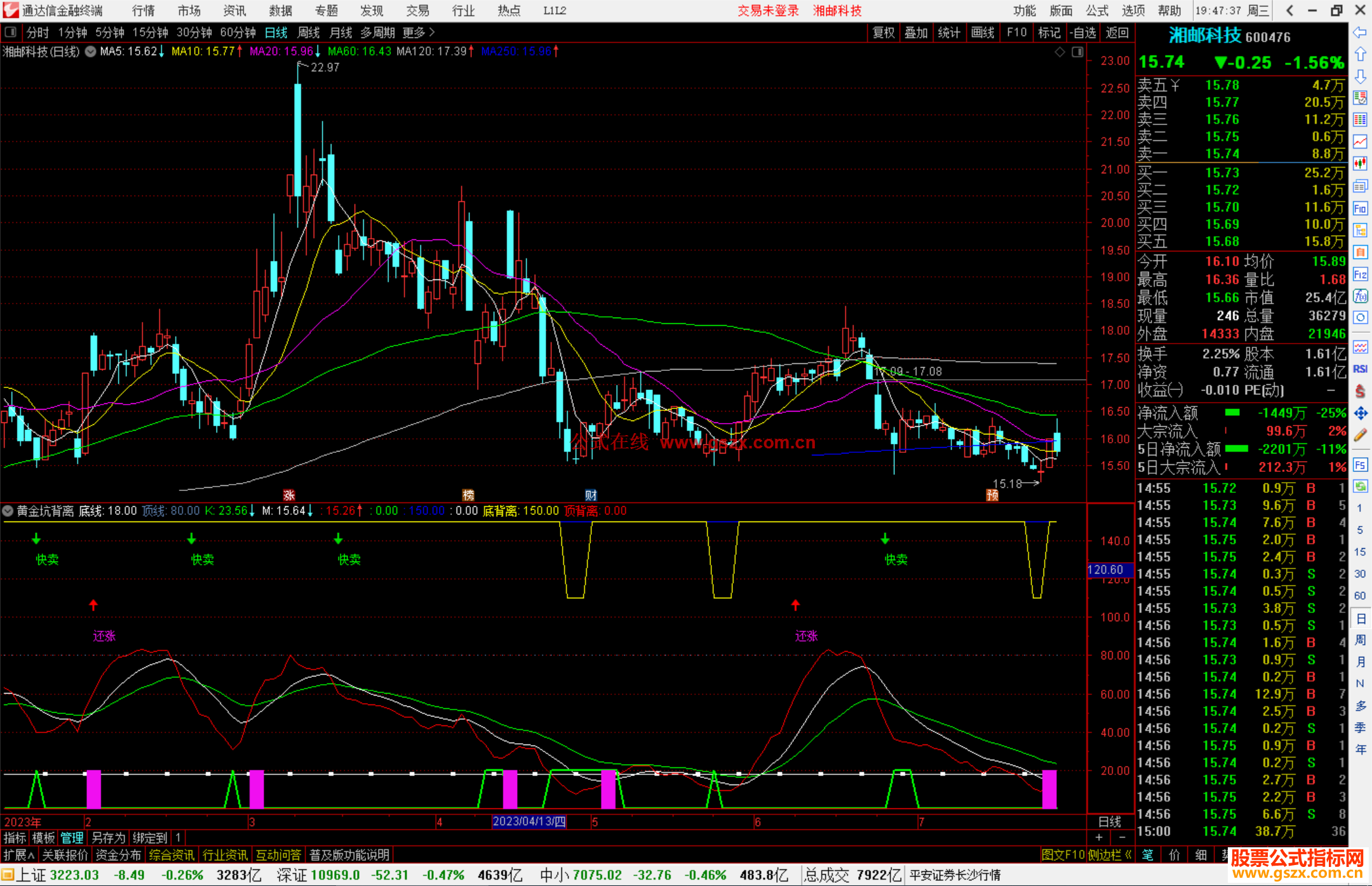Click the RSI indicator sidebar icon
This screenshot has height=886, width=1372.
coord(1360,369)
